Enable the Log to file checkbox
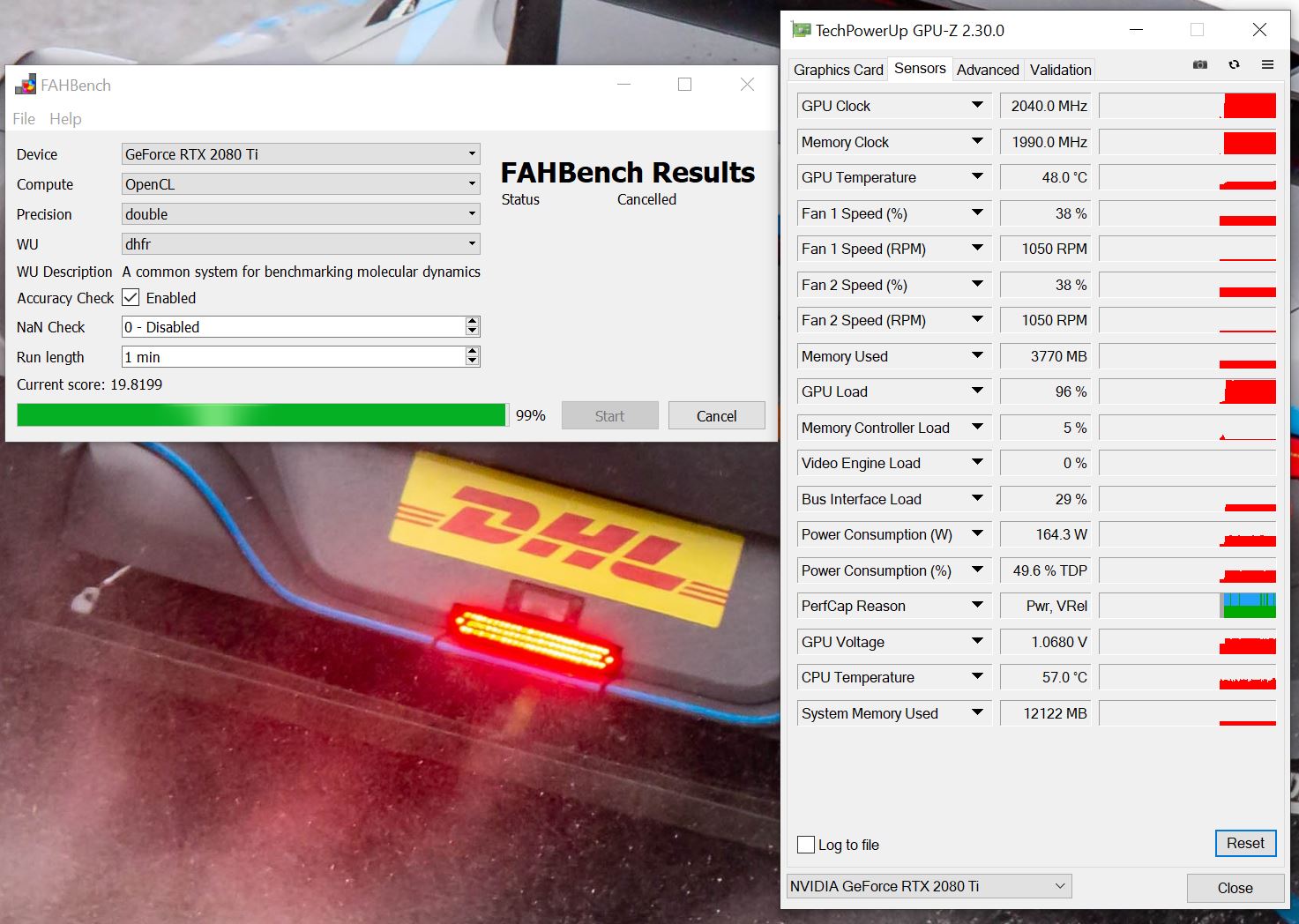Screen dimensions: 1299x924 806,845
